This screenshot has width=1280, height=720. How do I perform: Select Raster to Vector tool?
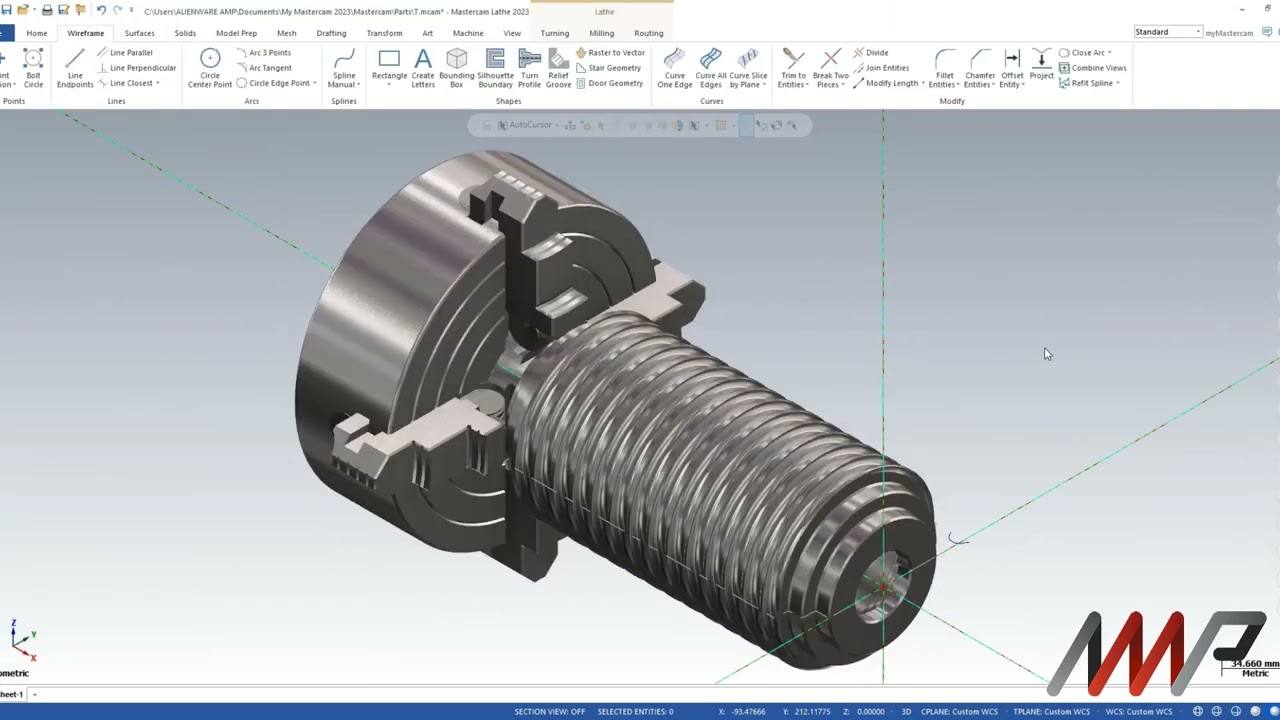coord(610,52)
